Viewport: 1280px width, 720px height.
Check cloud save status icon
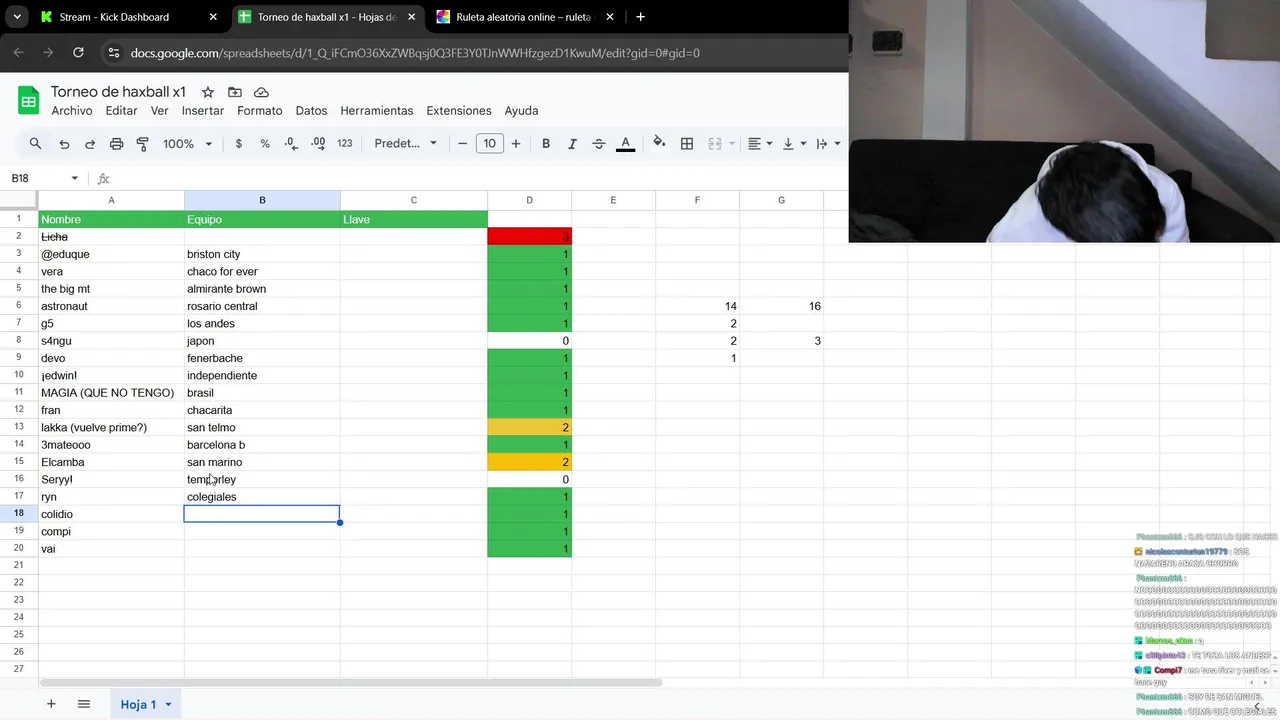pyautogui.click(x=261, y=92)
